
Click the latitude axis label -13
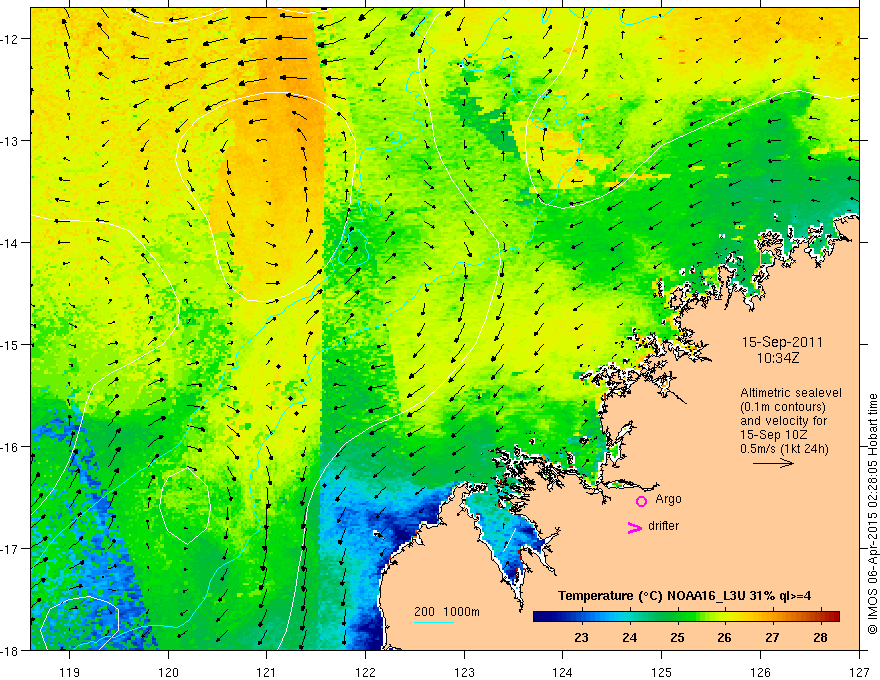coord(11,141)
